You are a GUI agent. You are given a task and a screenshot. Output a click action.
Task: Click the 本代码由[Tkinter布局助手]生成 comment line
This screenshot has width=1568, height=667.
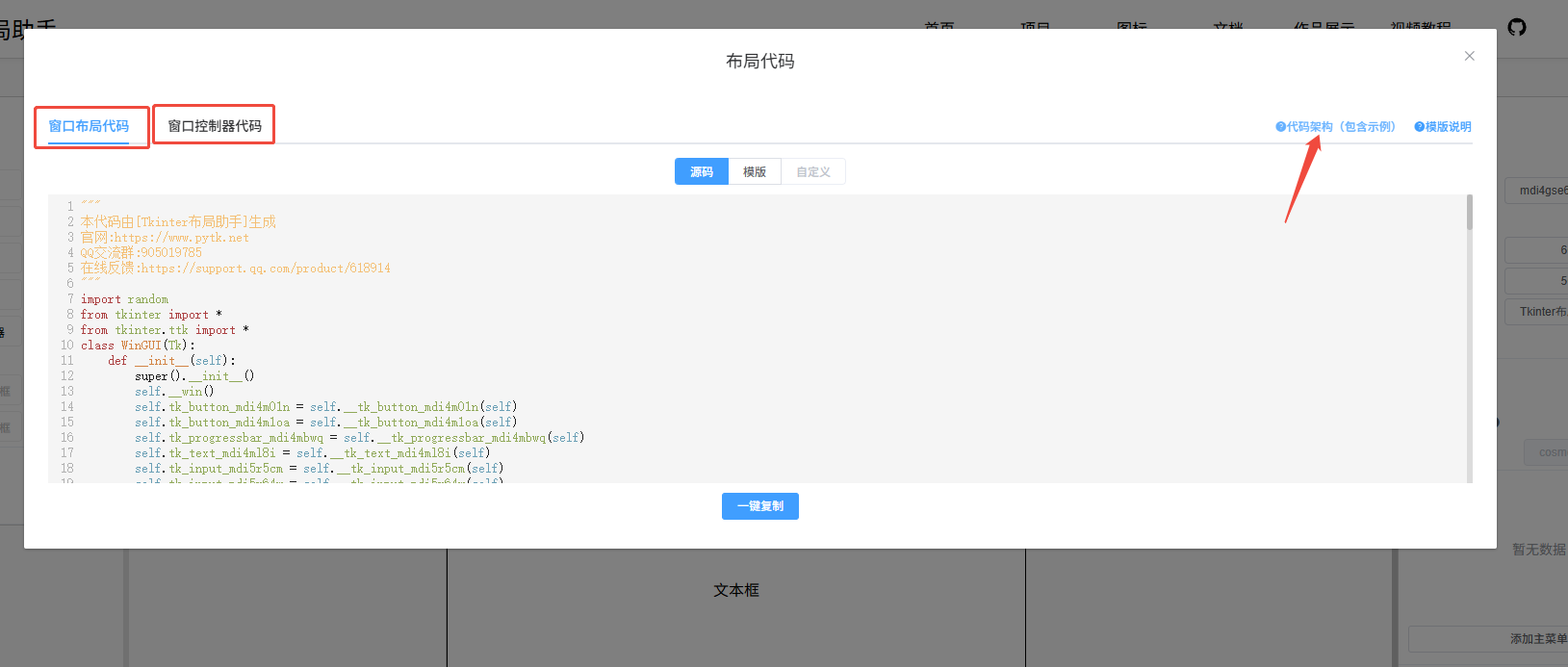tap(178, 222)
